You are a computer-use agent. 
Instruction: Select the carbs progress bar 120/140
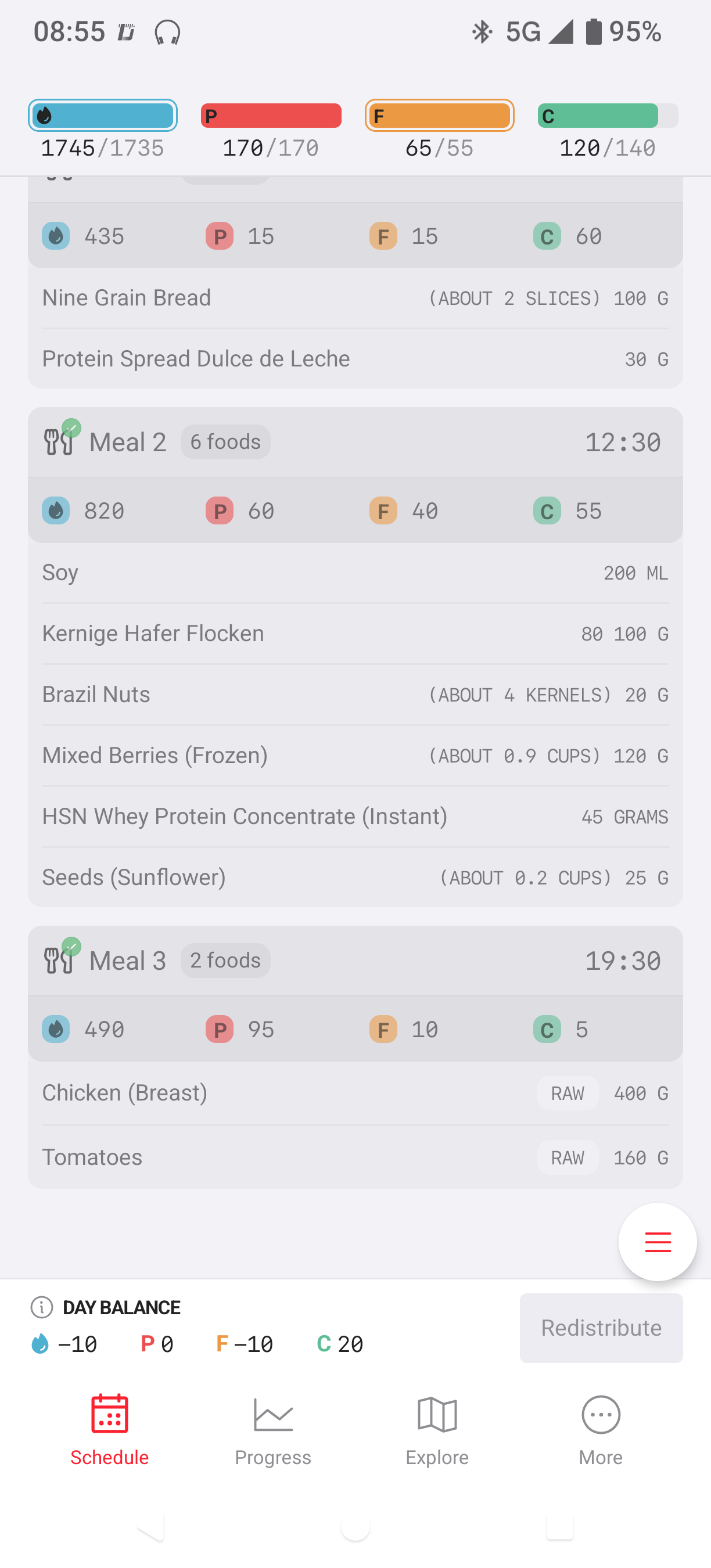coord(608,116)
